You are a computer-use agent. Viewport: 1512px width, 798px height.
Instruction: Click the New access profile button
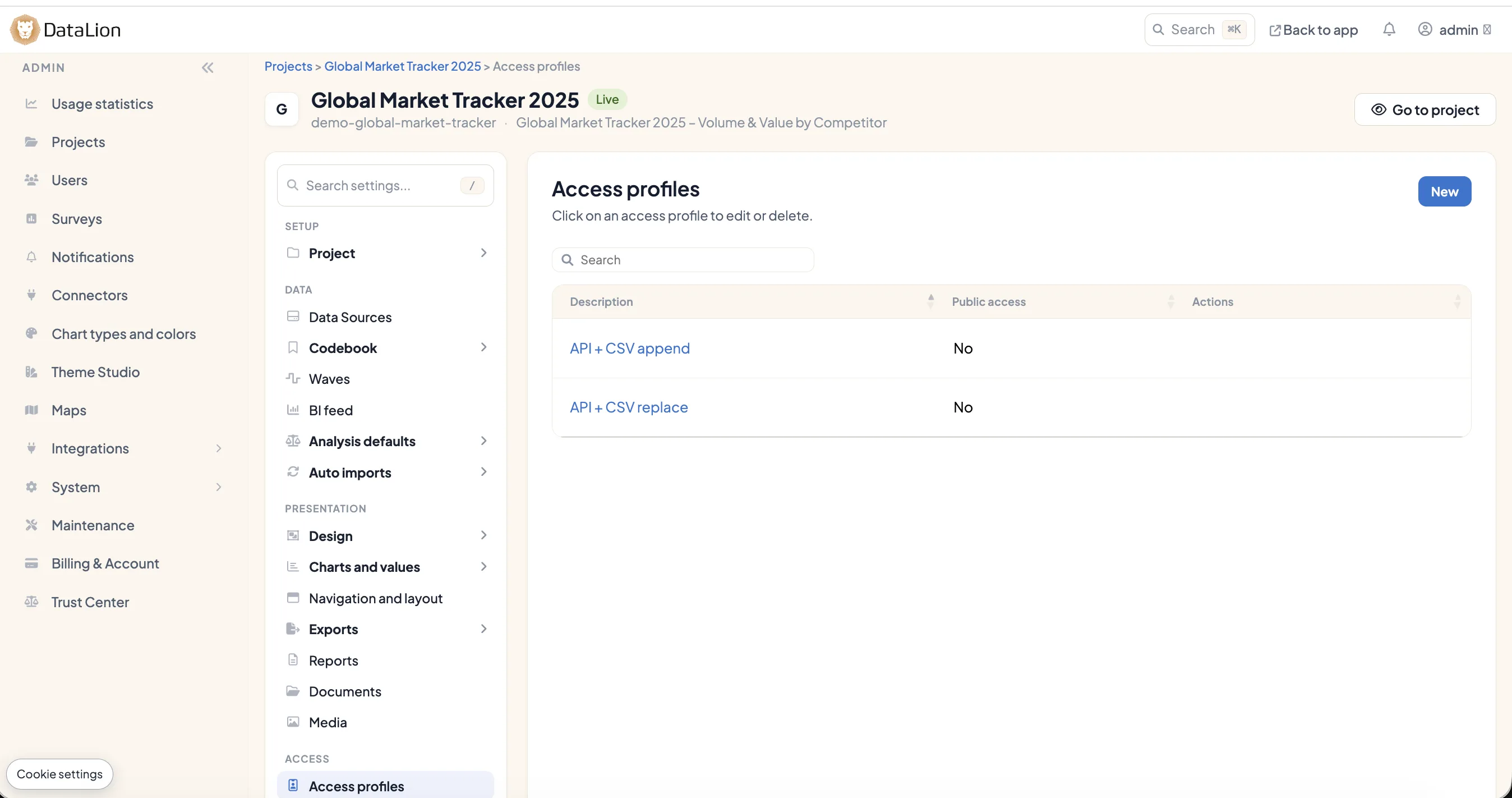tap(1445, 191)
